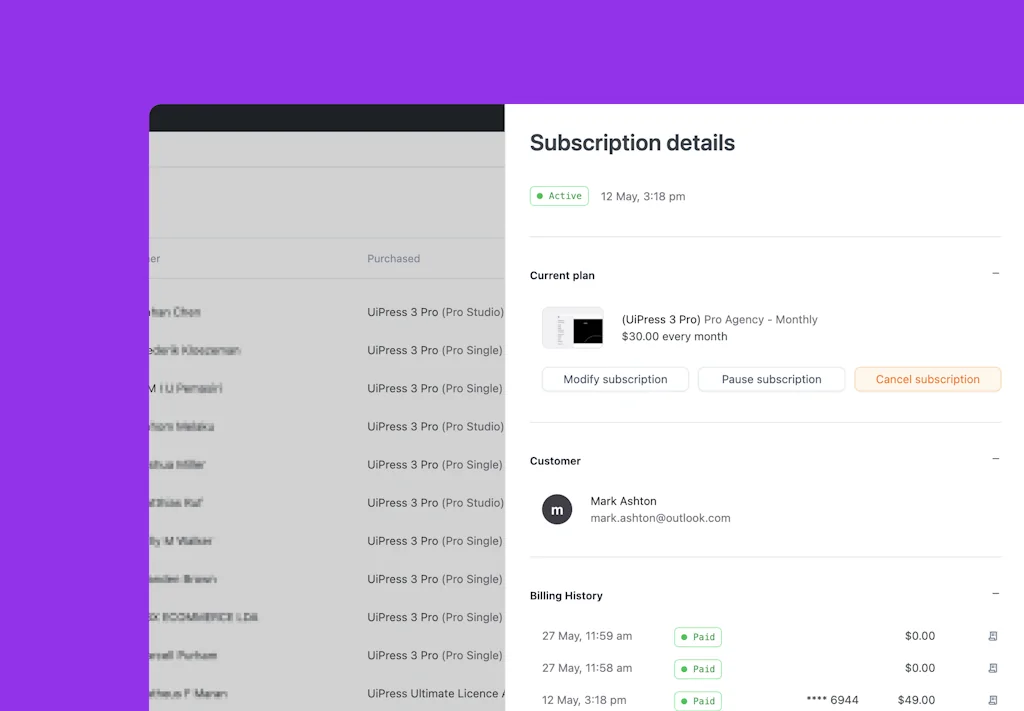
Task: Click the Paid badge for 27 May, 11:59 am
Action: 698,637
